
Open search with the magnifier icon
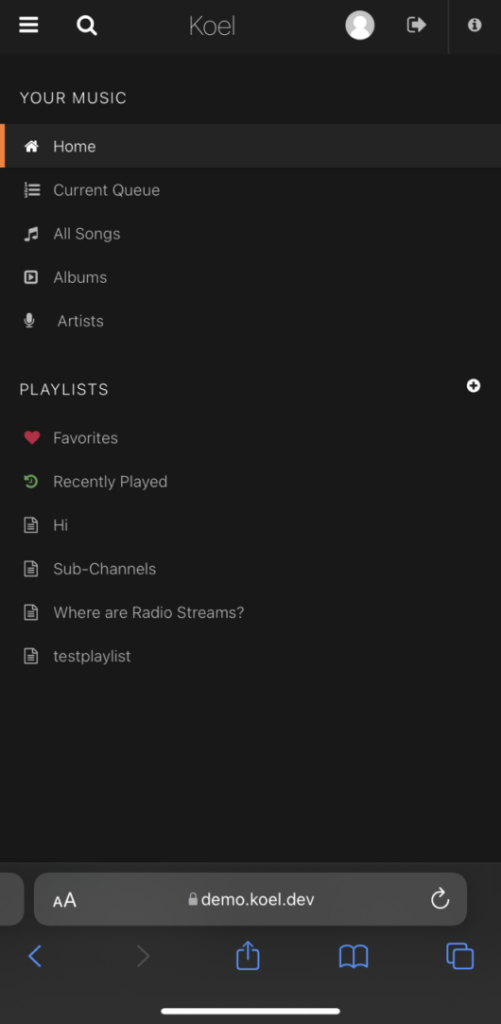point(86,25)
